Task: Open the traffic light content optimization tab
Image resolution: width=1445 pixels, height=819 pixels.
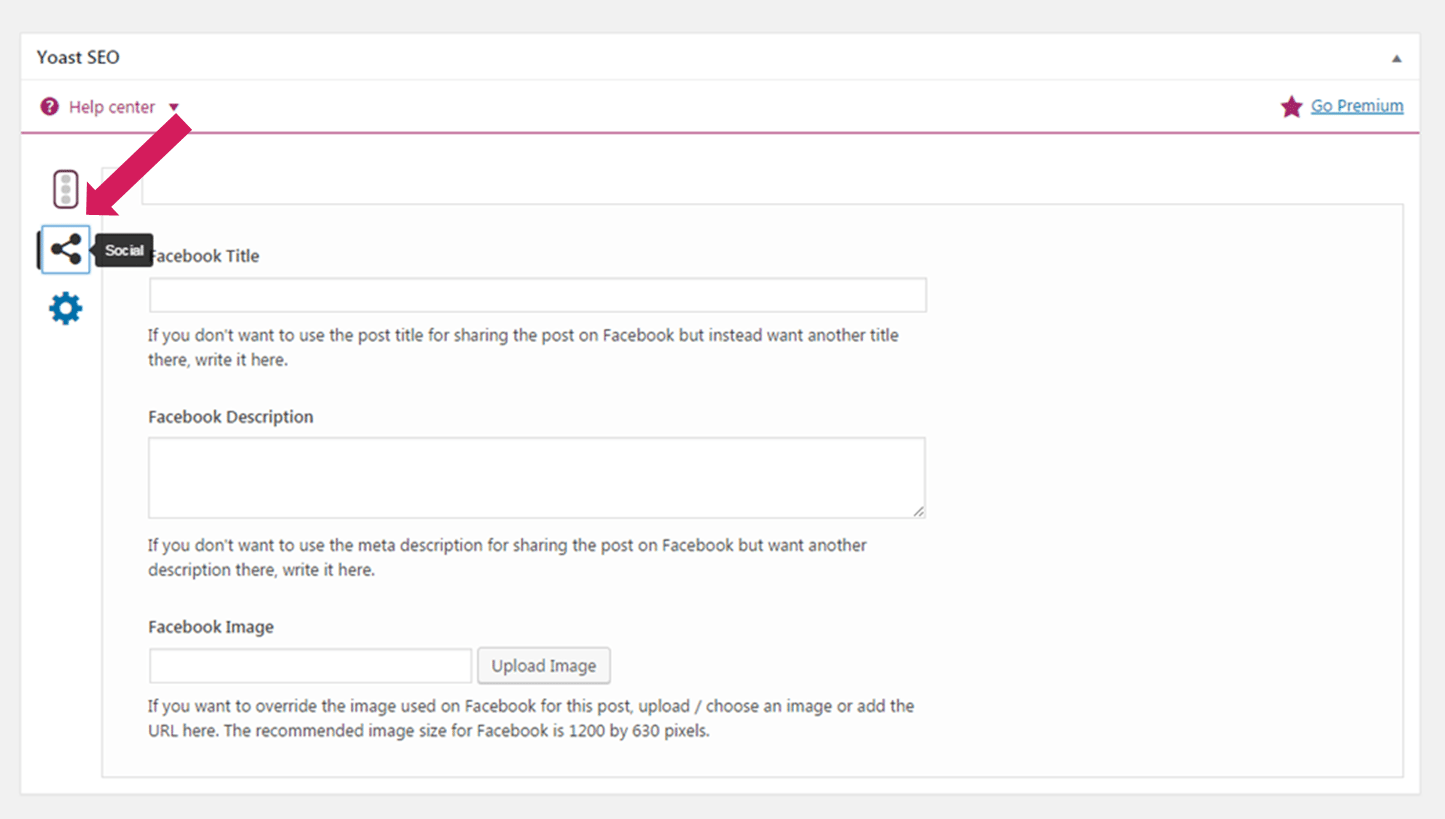Action: pos(66,189)
